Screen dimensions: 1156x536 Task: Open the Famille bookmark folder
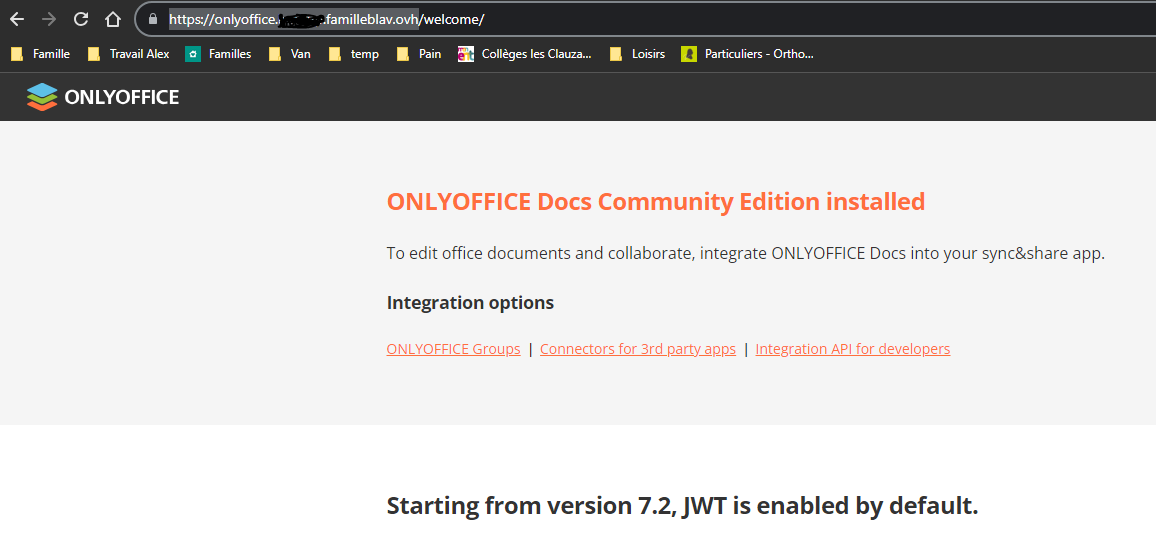pyautogui.click(x=41, y=54)
